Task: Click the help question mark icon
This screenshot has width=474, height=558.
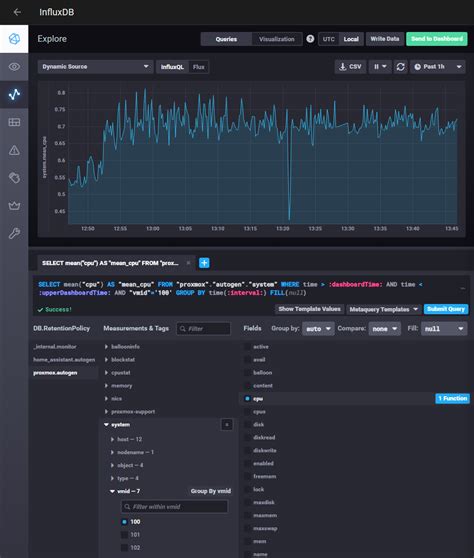Action: [310, 39]
